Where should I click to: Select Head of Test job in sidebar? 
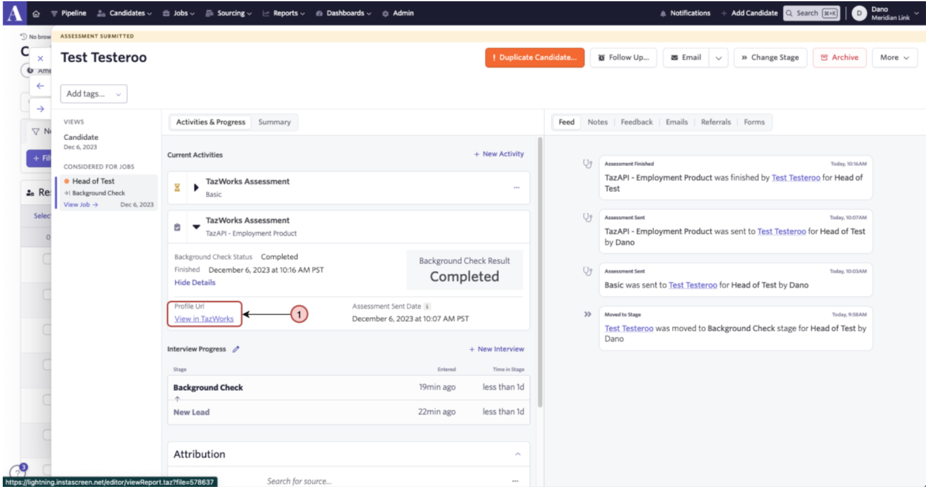pyautogui.click(x=93, y=181)
